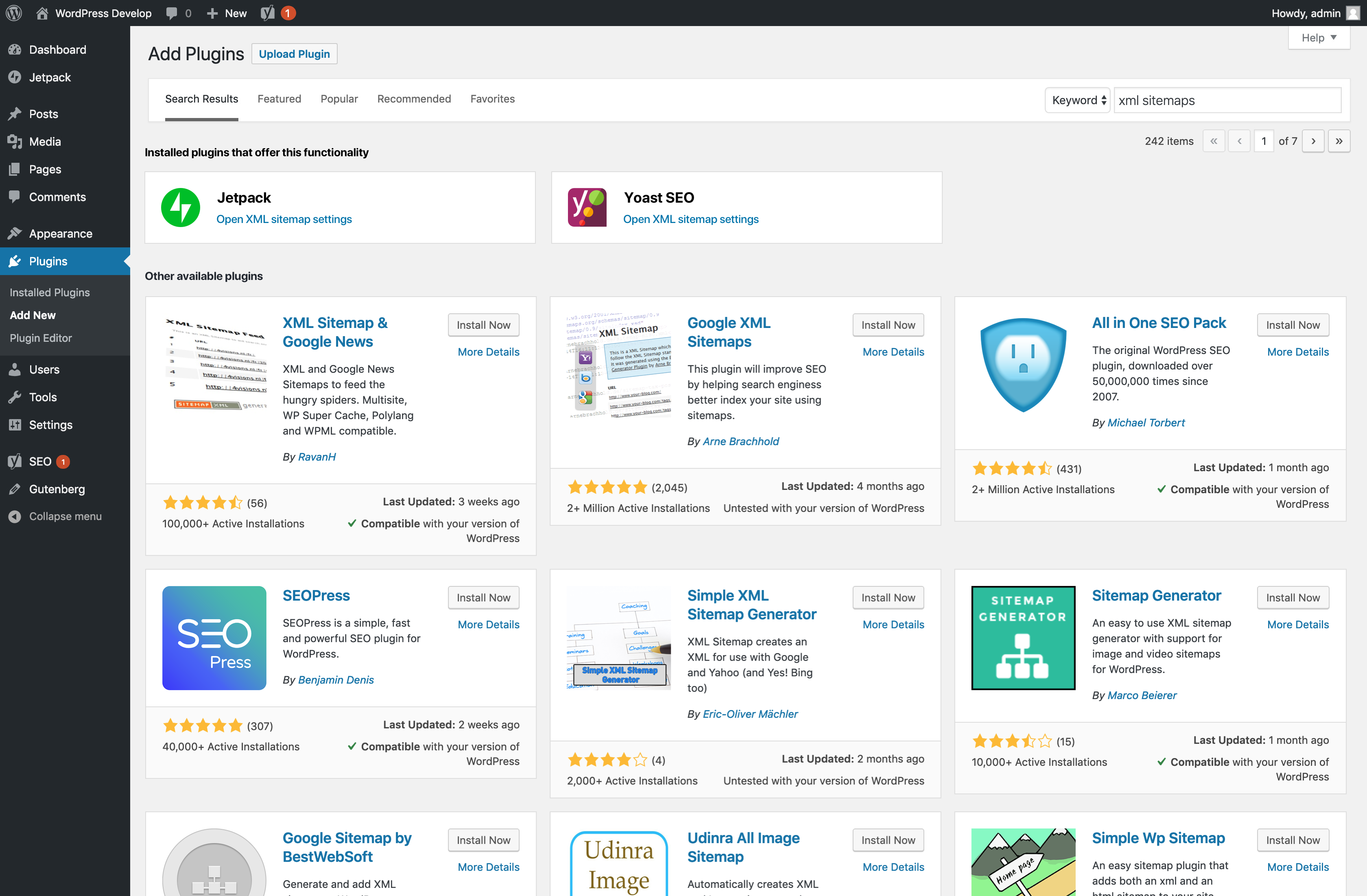Click the Yoast SEO plugin logo
This screenshot has height=896, width=1367.
pyautogui.click(x=586, y=208)
